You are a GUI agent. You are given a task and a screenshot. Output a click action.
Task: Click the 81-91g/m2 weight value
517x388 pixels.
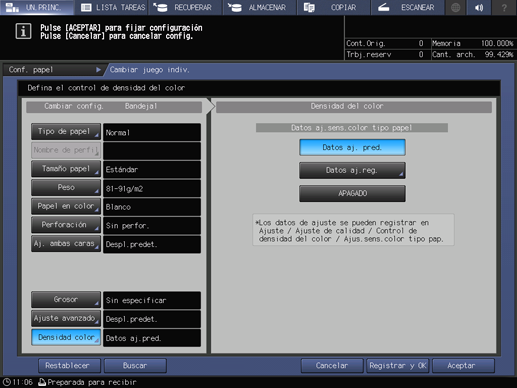pyautogui.click(x=152, y=188)
